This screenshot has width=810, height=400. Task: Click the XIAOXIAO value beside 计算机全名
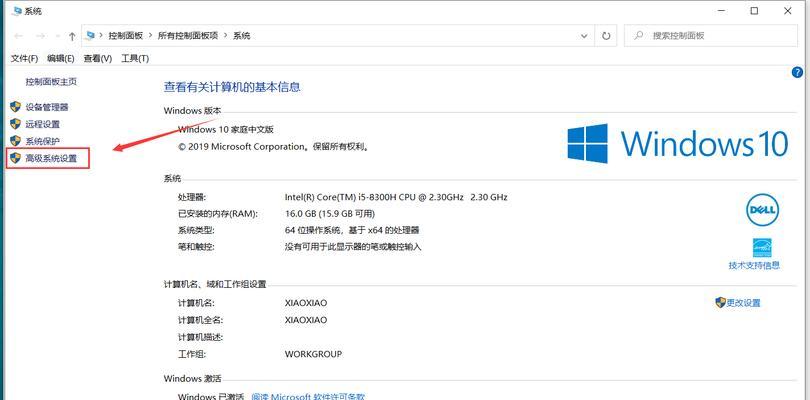pyautogui.click(x=306, y=320)
